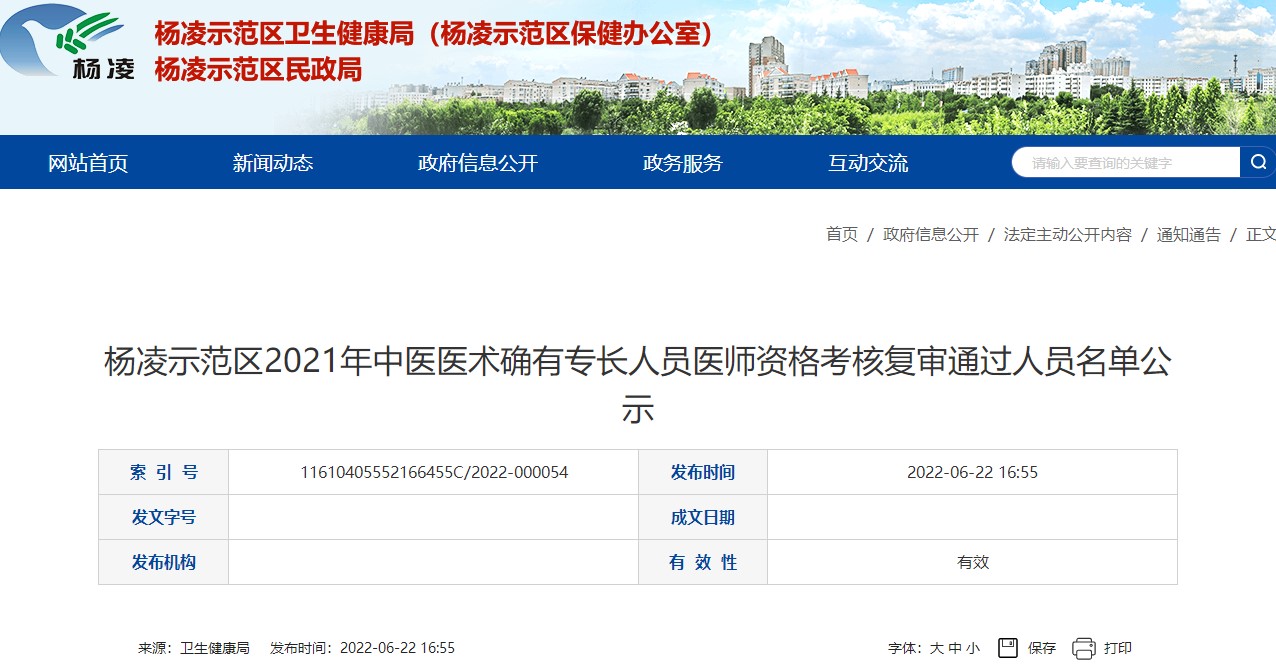Click the search magnifier icon
Viewport: 1276px width, 665px height.
[x=1257, y=162]
